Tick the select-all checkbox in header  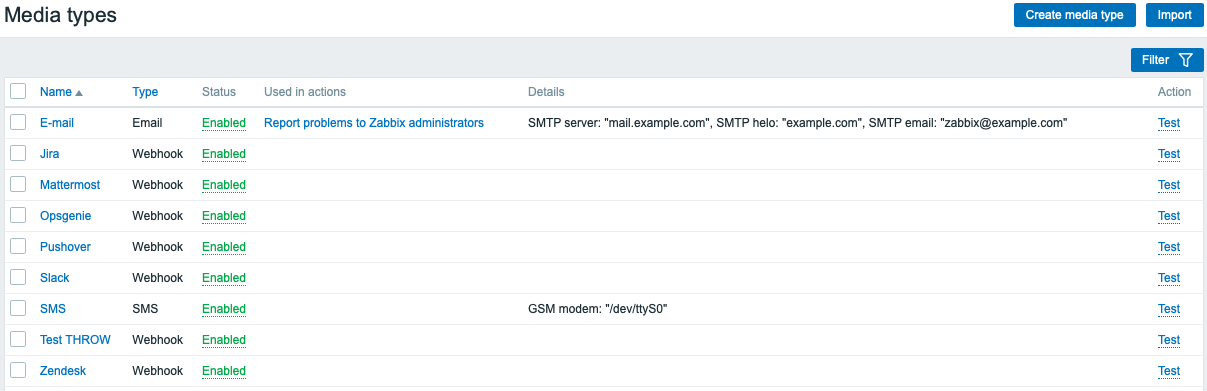(18, 91)
